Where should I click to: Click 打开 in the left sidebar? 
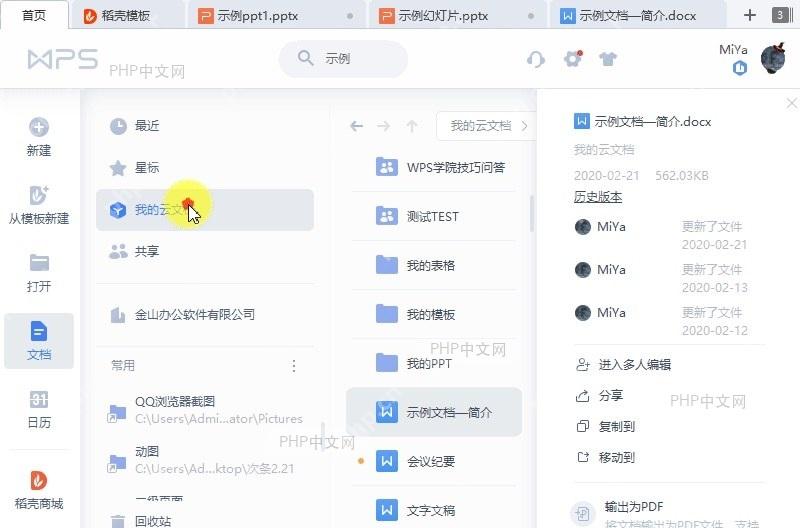[x=39, y=273]
